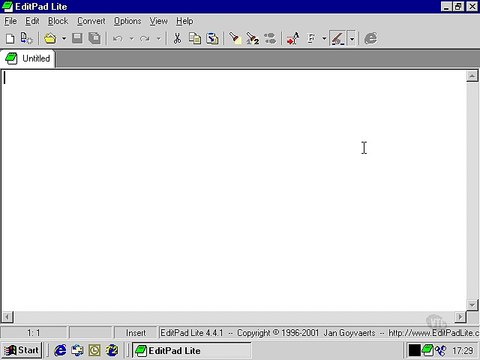Create a new blank file
The image size is (480, 360).
pos(10,39)
